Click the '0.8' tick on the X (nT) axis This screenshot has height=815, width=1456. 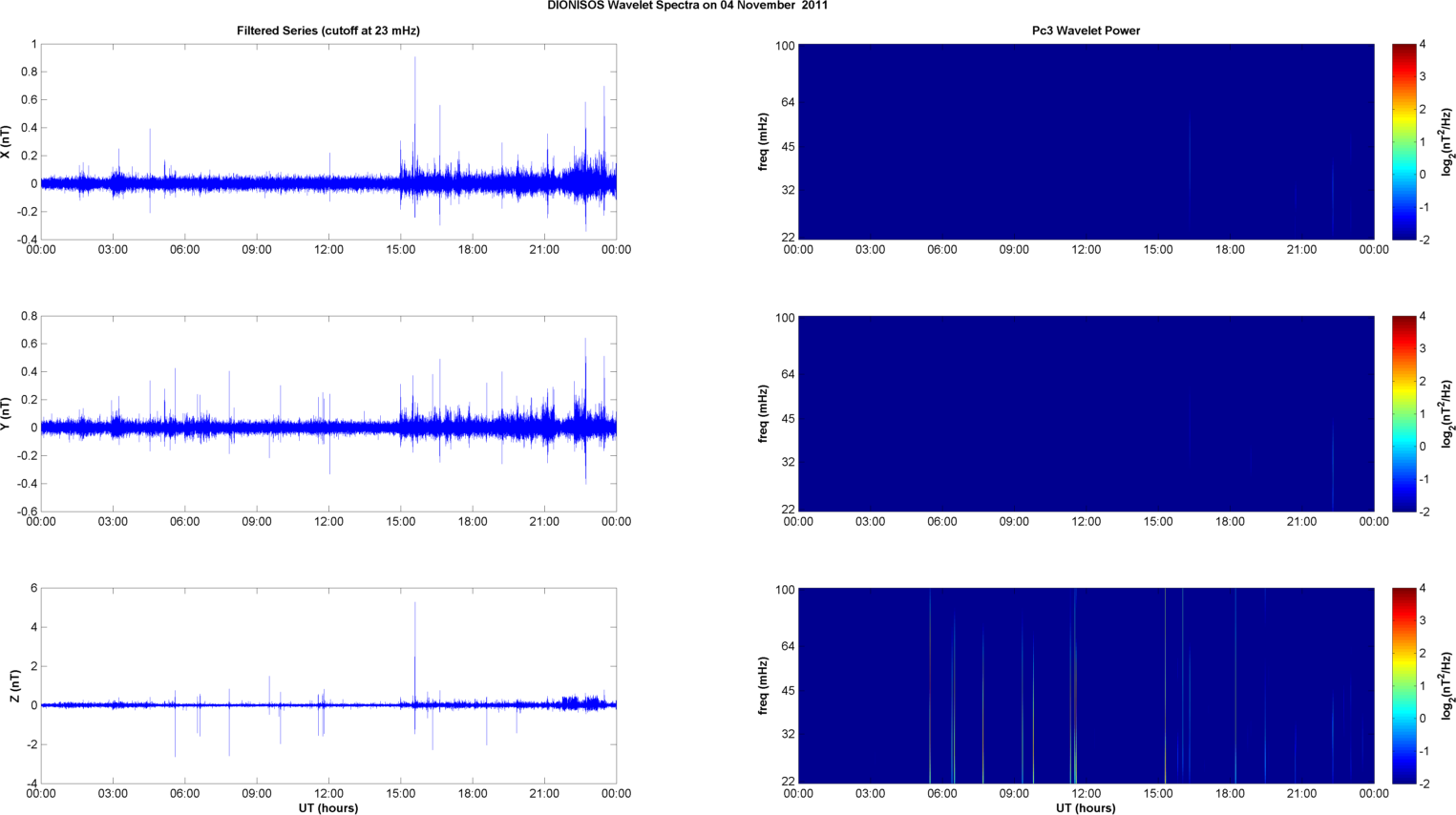coord(29,72)
